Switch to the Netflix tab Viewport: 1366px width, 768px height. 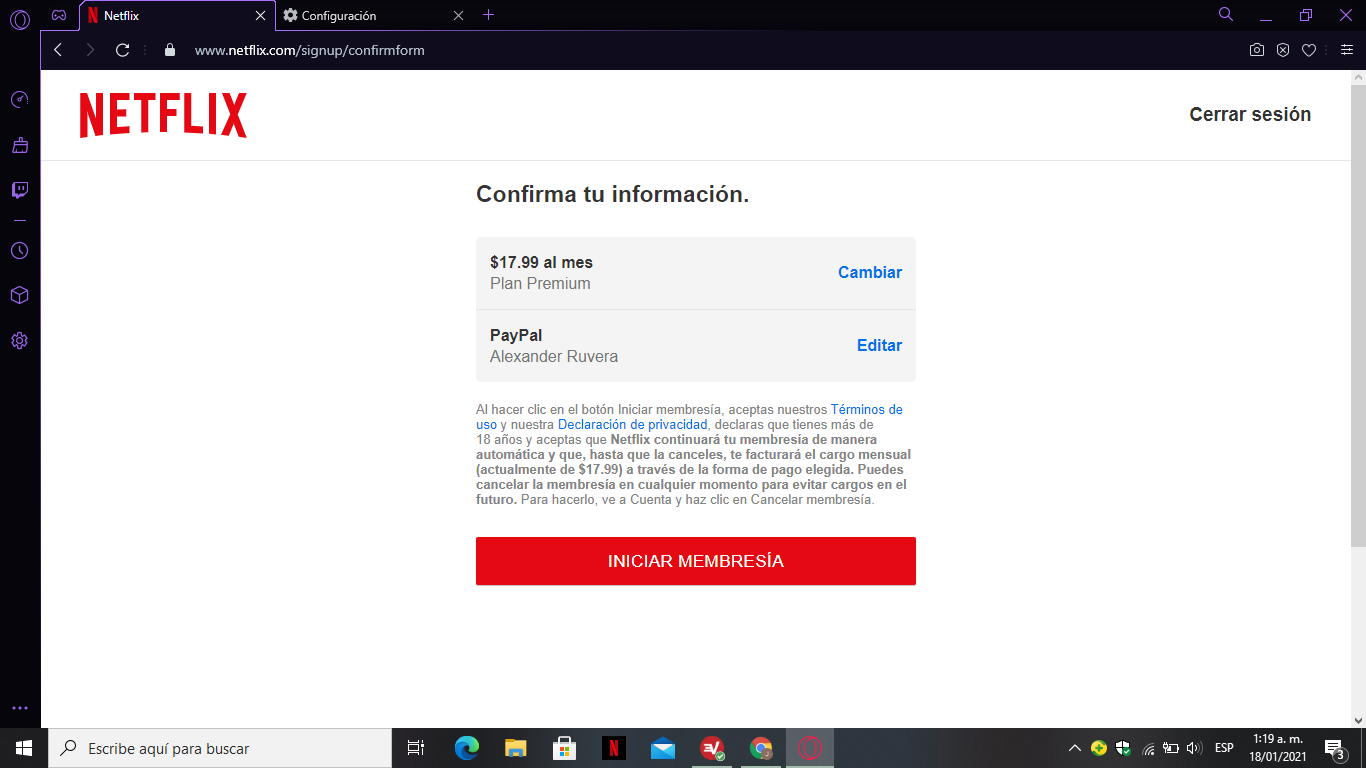[x=176, y=16]
